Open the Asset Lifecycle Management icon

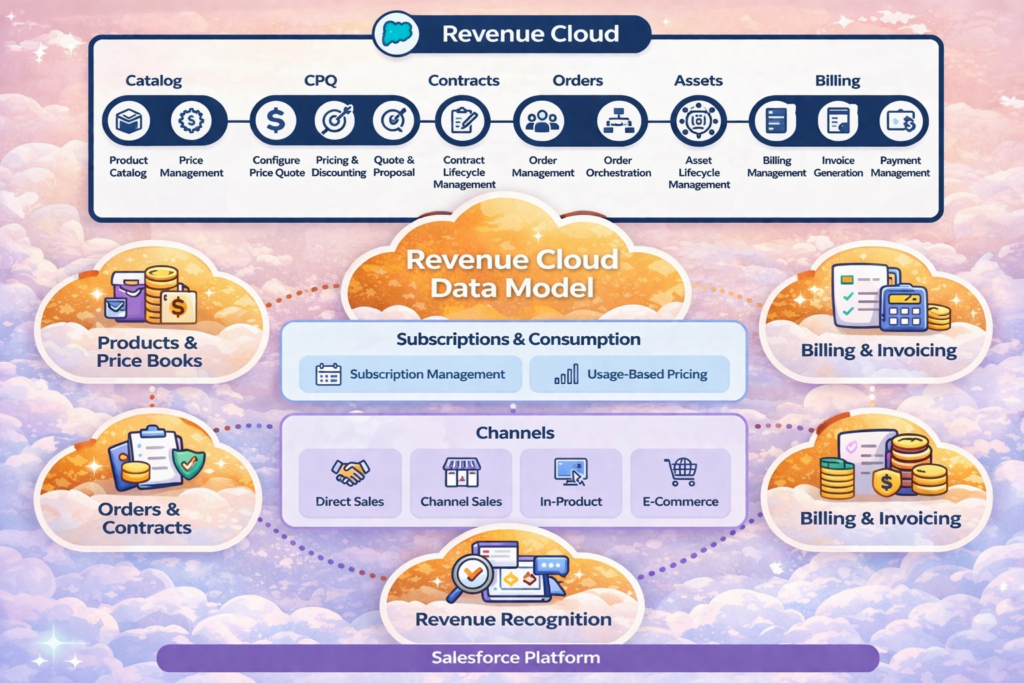point(698,122)
